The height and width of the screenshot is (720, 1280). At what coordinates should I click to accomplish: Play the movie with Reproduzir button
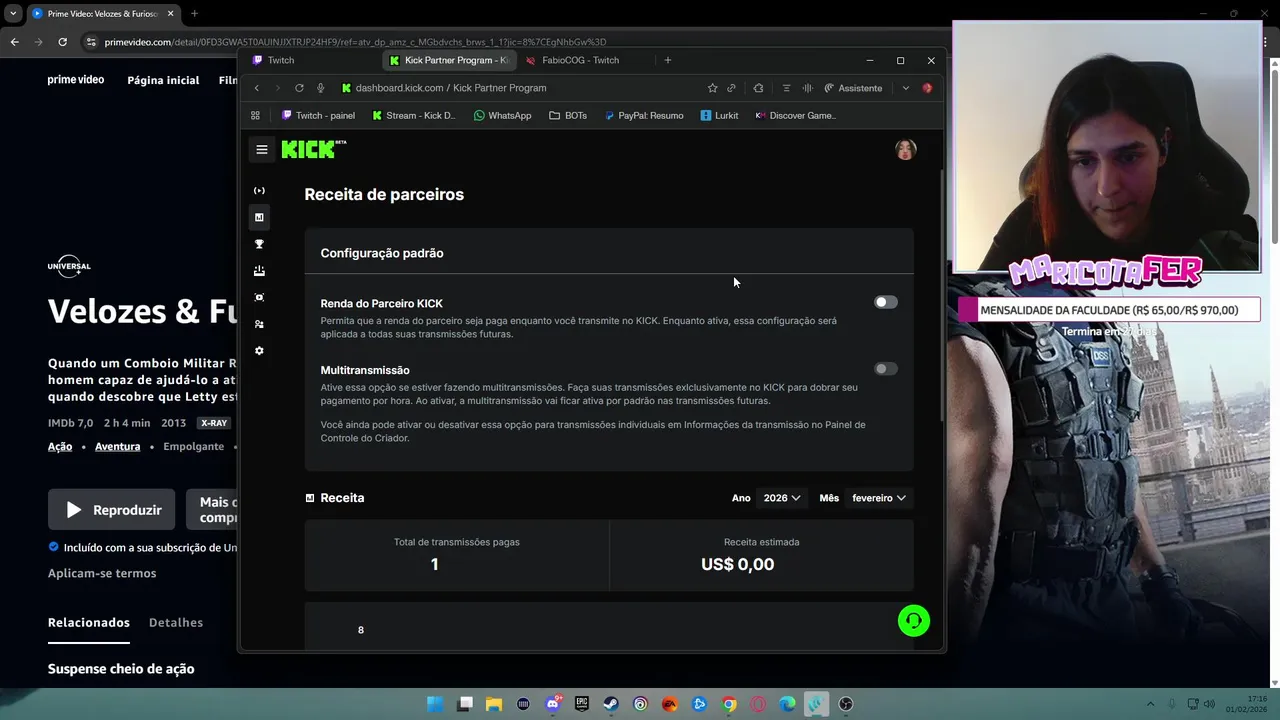112,510
